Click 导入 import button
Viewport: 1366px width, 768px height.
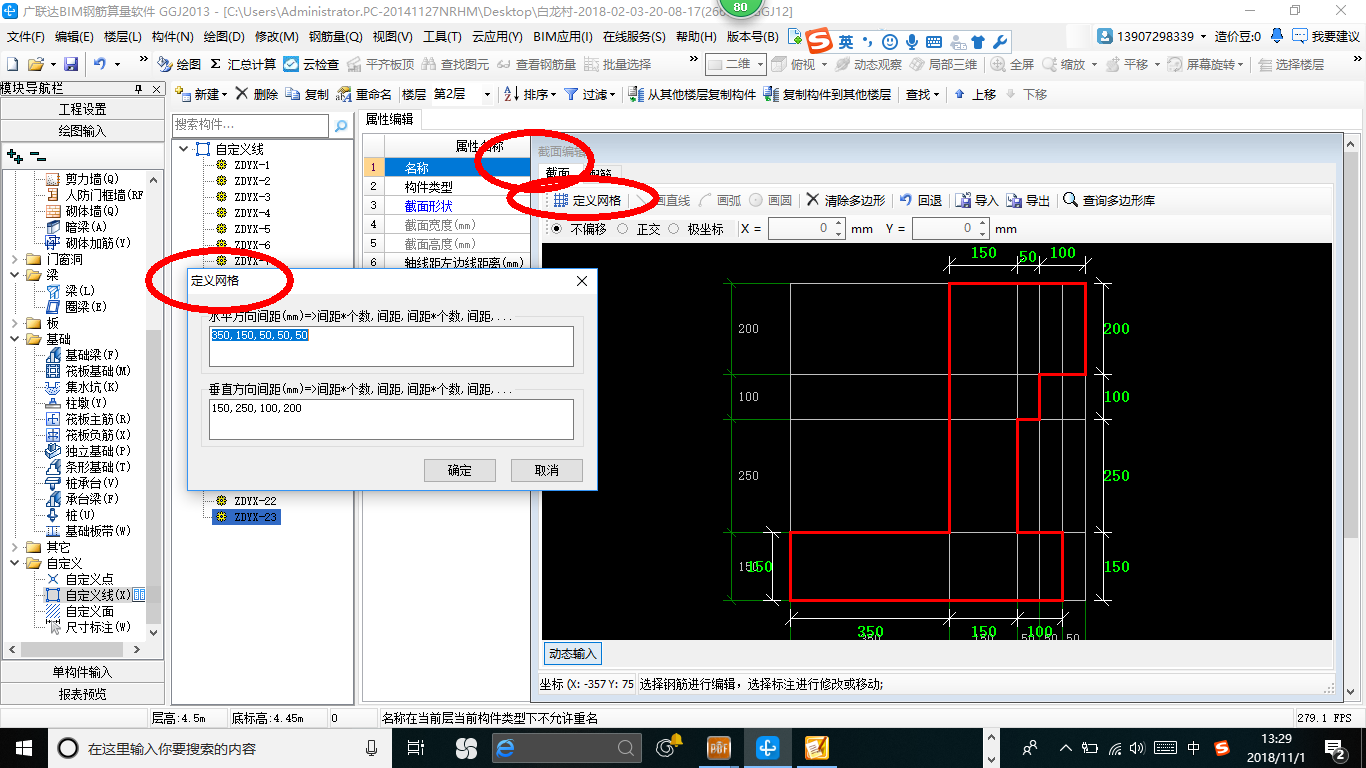pyautogui.click(x=977, y=200)
